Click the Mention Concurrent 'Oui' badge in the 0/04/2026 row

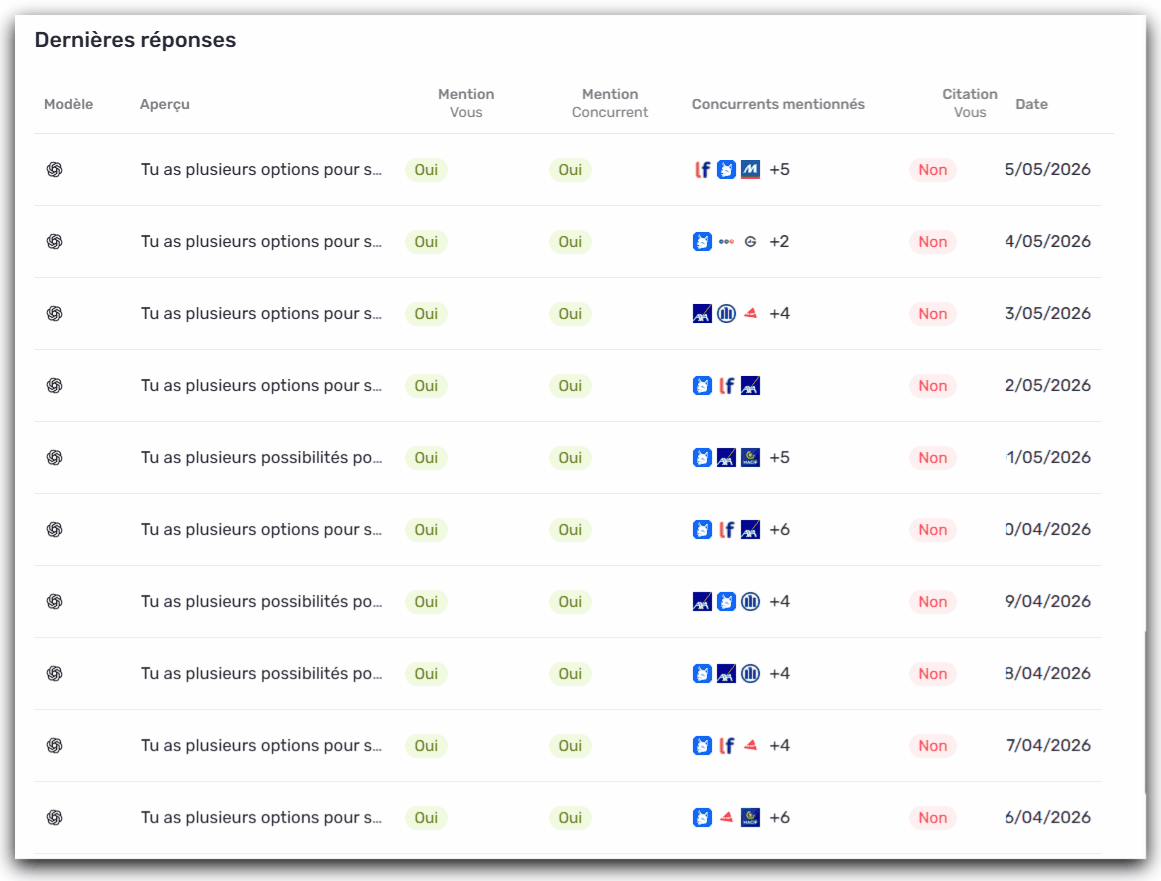pos(570,529)
